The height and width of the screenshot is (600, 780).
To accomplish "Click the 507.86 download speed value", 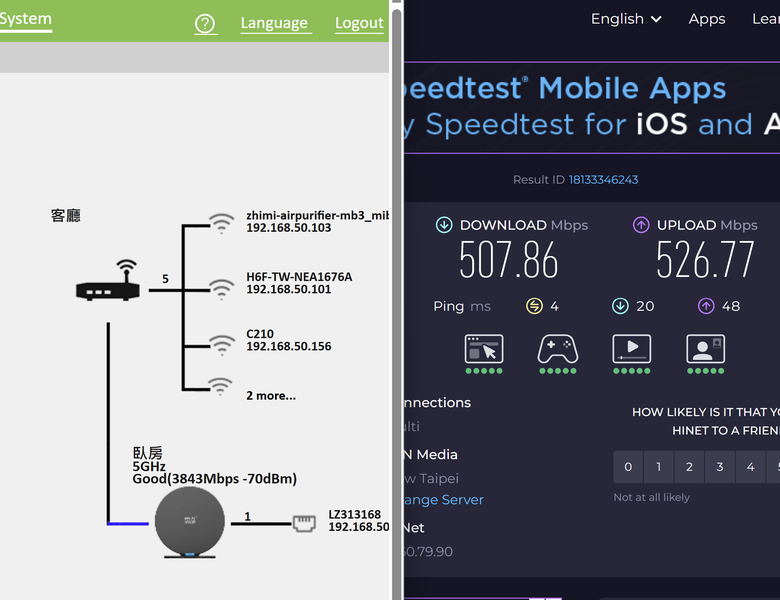I will coord(508,260).
